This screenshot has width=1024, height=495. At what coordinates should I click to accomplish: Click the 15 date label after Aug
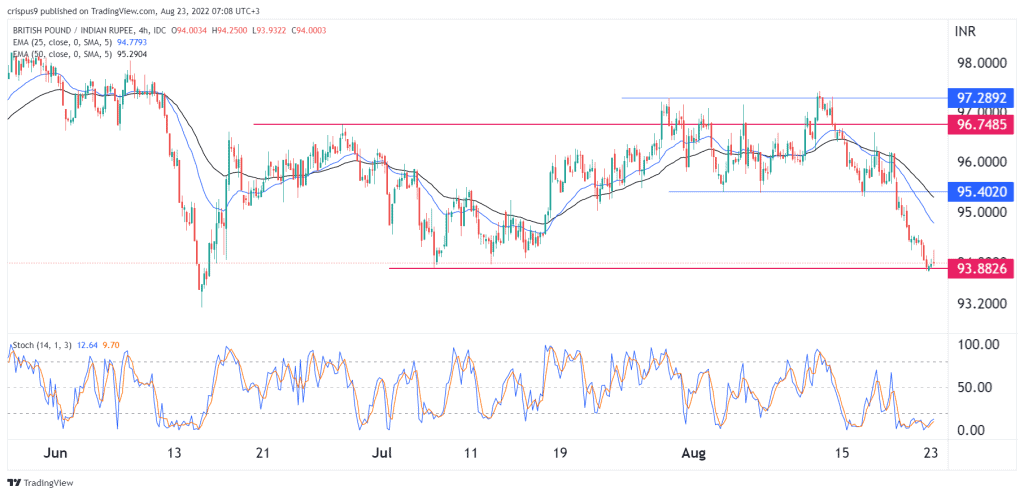pyautogui.click(x=842, y=453)
